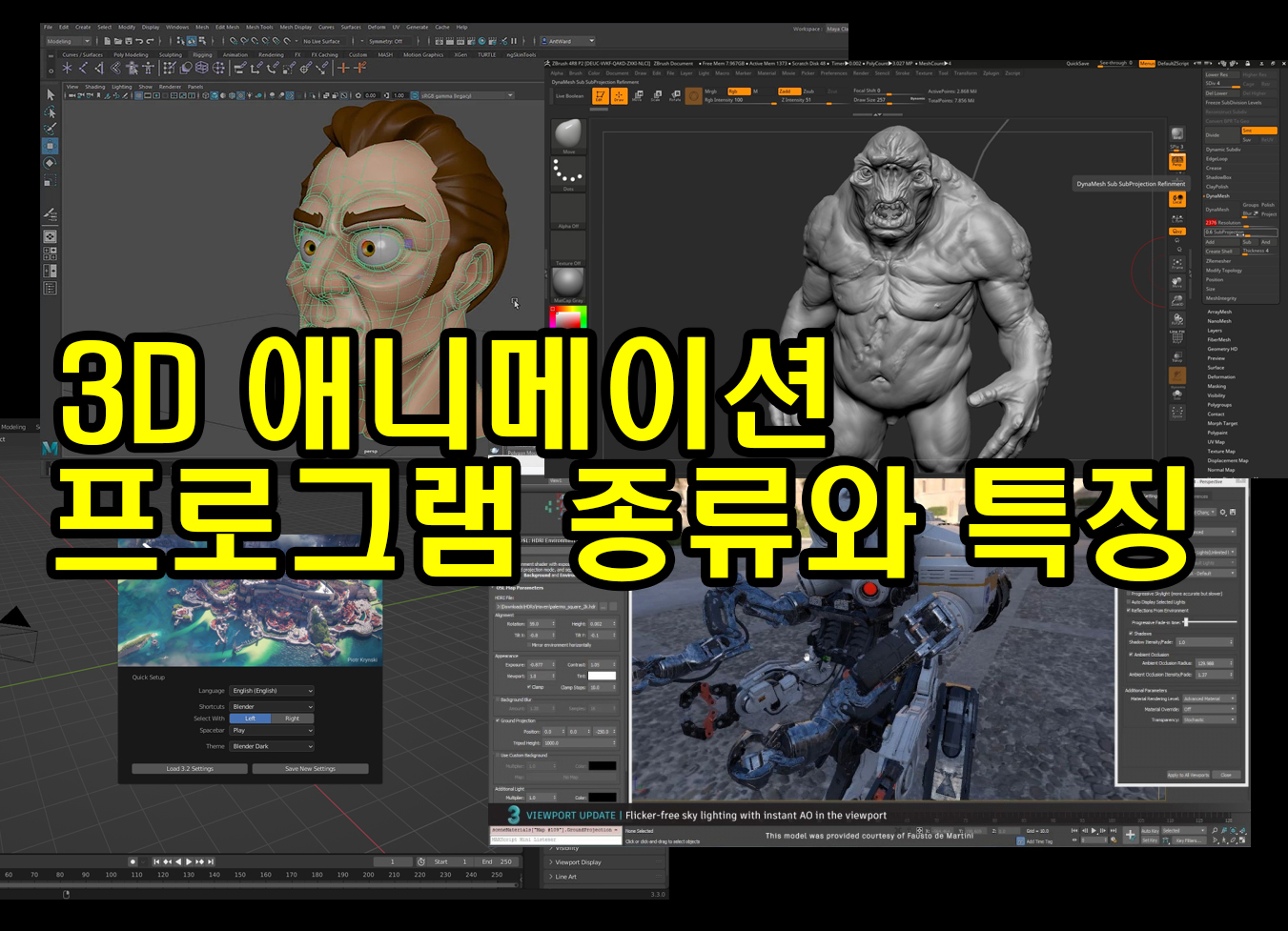The image size is (1288, 931).
Task: Open the Blender Theme dropdown
Action: click(272, 746)
